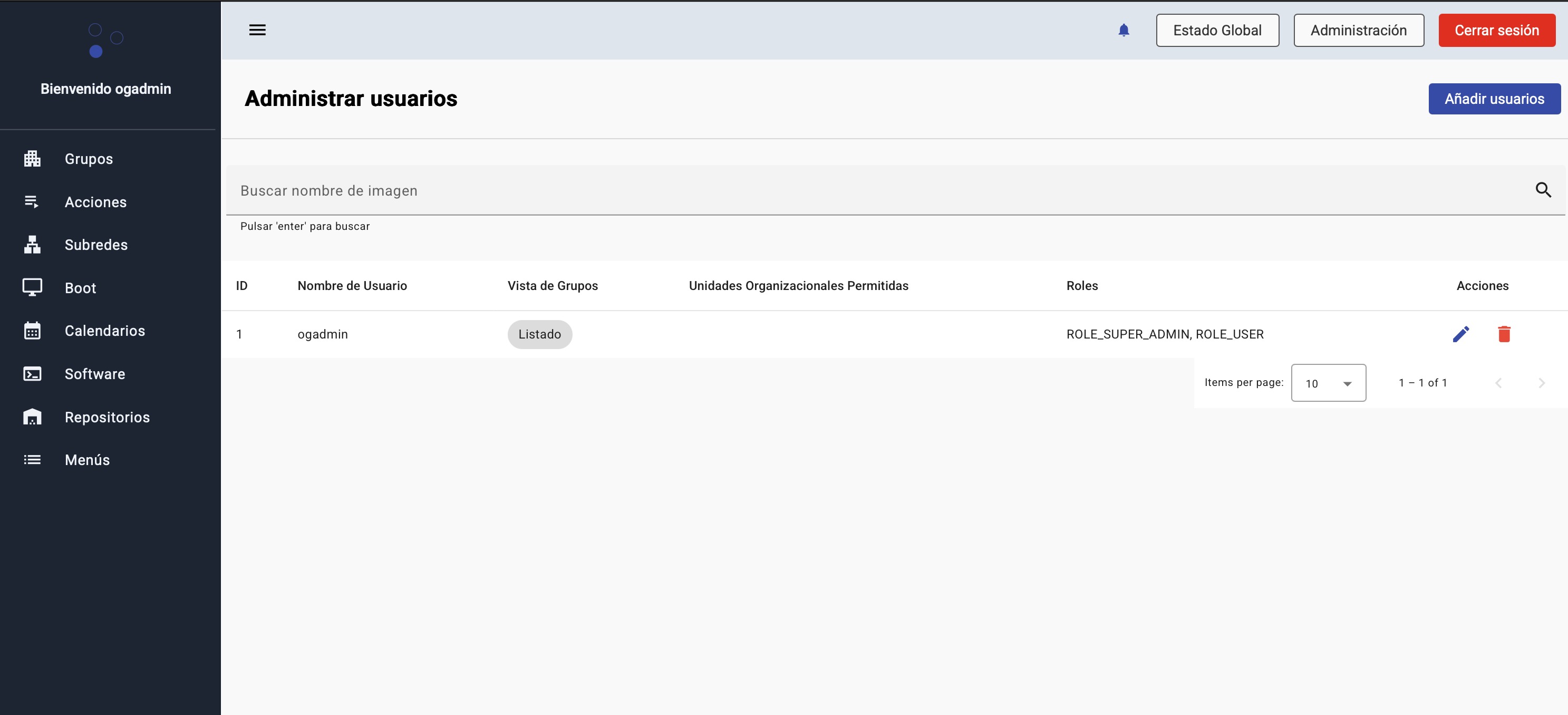Click the Añadir usuarios button
Viewport: 1568px width, 715px height.
(x=1494, y=99)
